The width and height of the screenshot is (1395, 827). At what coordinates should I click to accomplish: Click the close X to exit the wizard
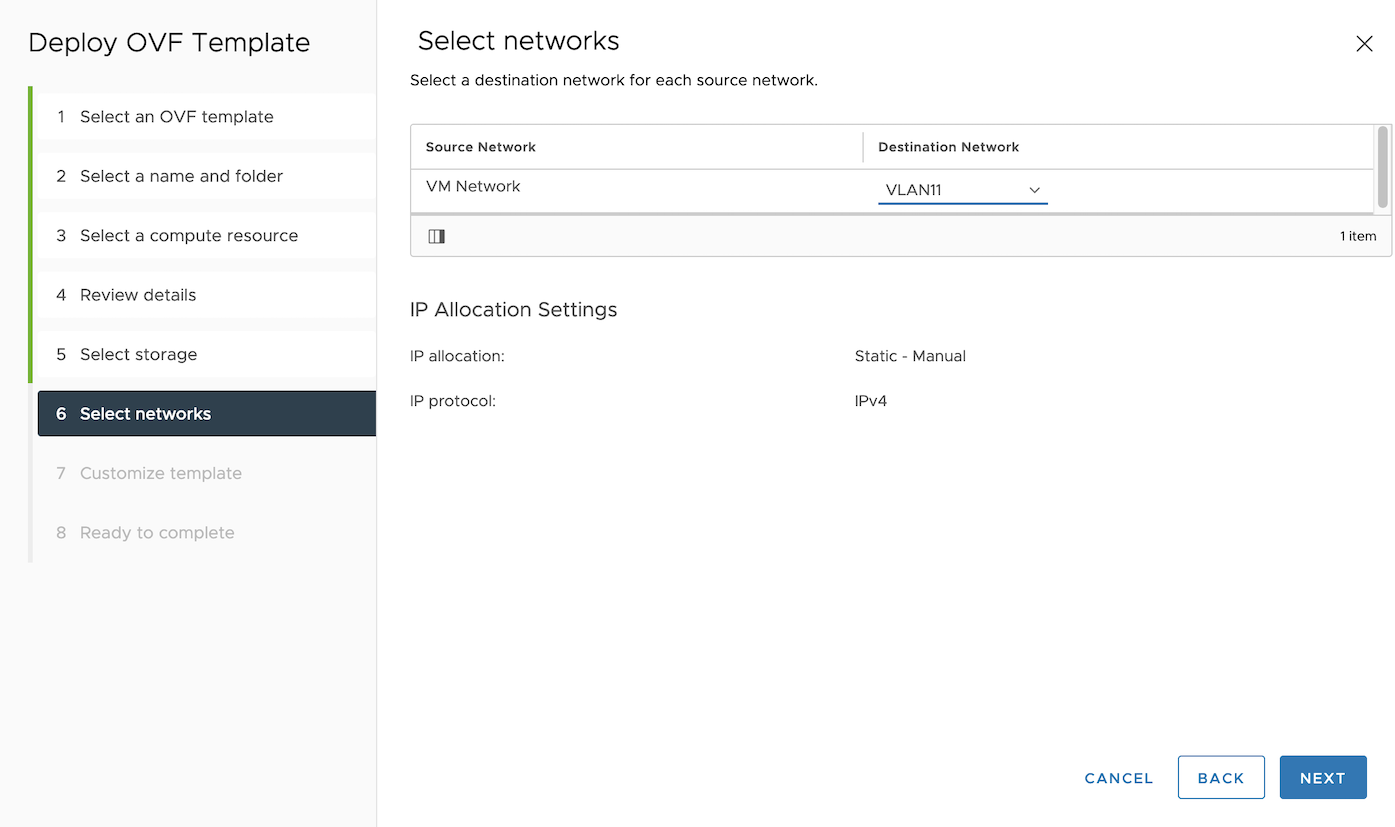[x=1364, y=43]
